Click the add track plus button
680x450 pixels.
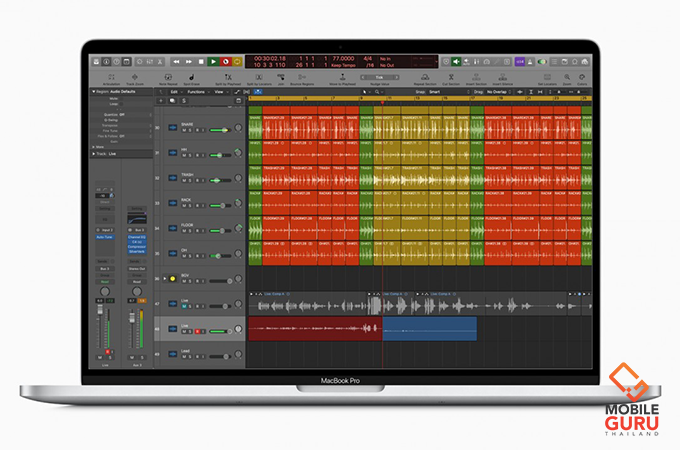click(161, 101)
